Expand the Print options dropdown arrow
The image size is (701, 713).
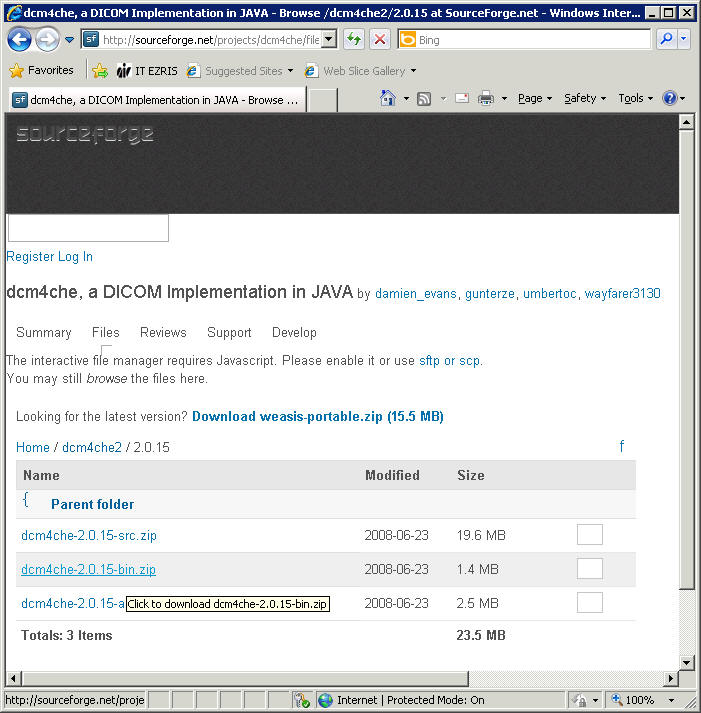pyautogui.click(x=504, y=98)
